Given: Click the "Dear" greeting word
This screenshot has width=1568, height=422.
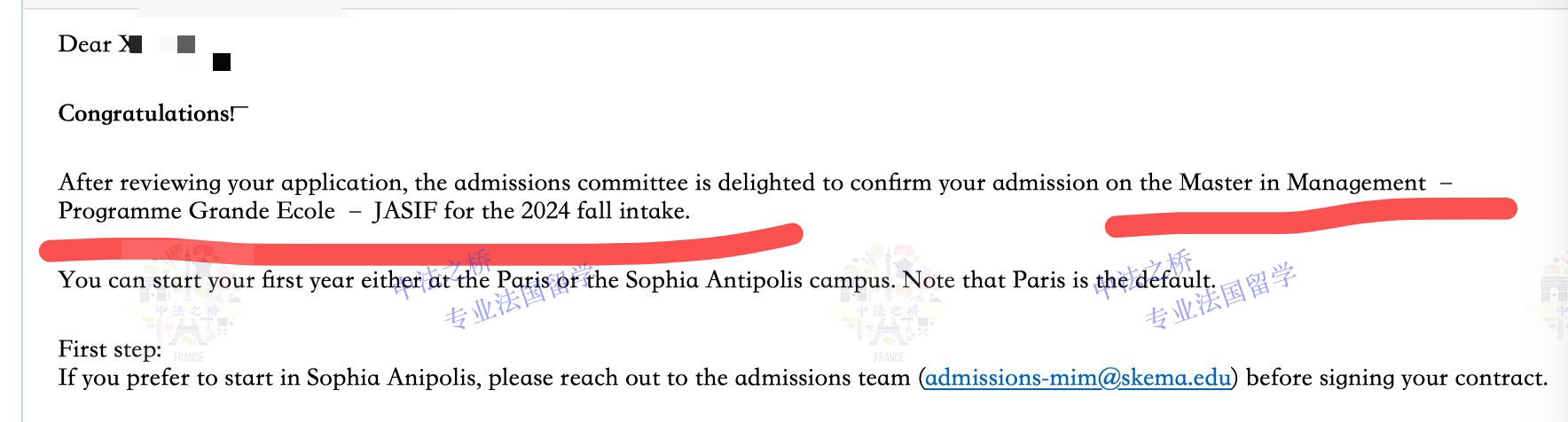Looking at the screenshot, I should point(84,44).
